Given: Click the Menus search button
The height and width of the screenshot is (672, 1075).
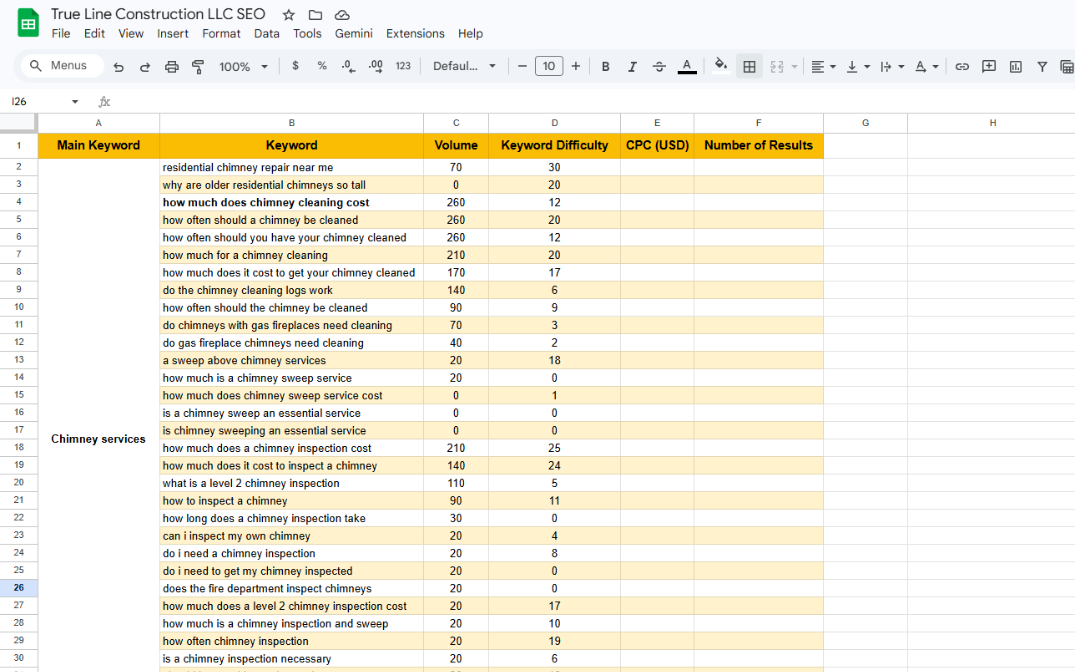Looking at the screenshot, I should (60, 66).
